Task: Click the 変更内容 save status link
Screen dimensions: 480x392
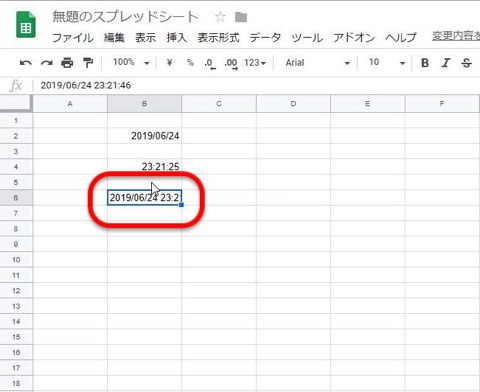Action: (x=456, y=36)
